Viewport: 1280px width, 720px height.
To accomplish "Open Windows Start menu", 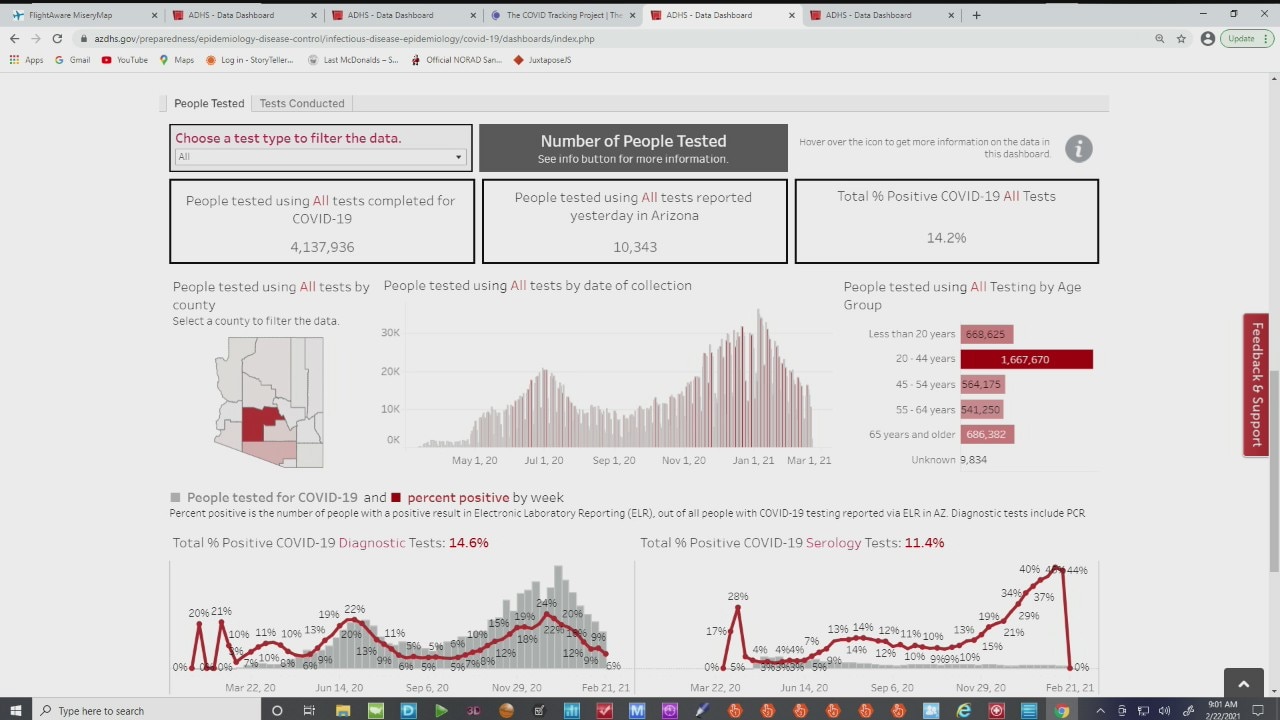I will (16, 710).
